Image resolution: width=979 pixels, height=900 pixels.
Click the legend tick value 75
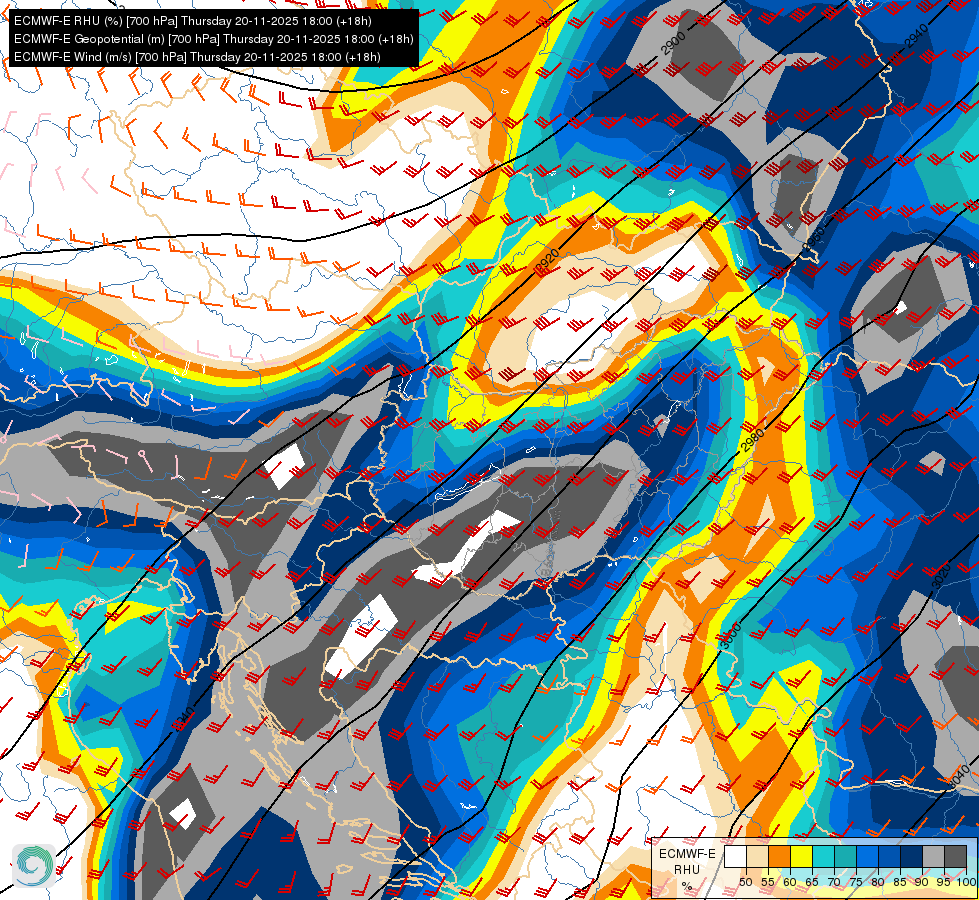[x=856, y=883]
